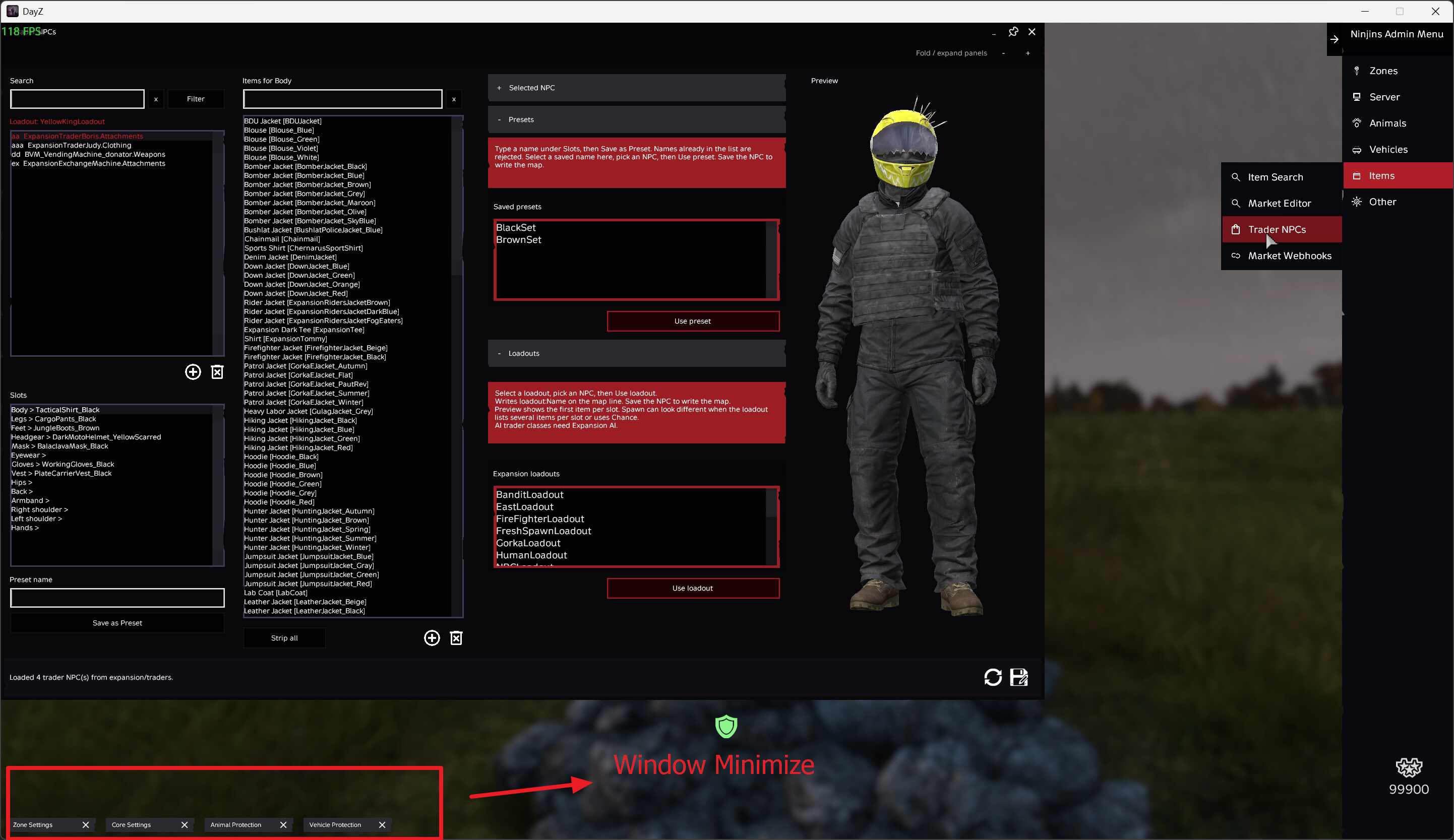Expand the Selected NPC panel

point(636,88)
